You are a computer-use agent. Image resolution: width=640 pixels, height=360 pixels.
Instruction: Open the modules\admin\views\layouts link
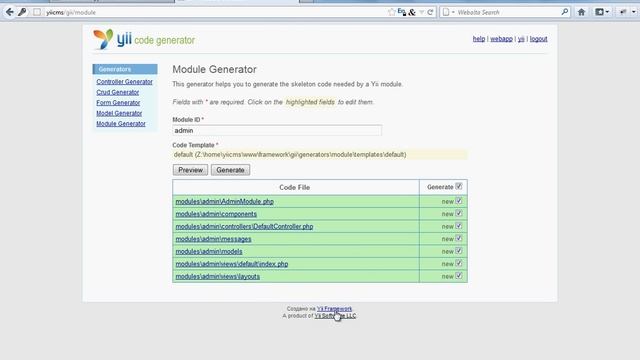tap(218, 277)
